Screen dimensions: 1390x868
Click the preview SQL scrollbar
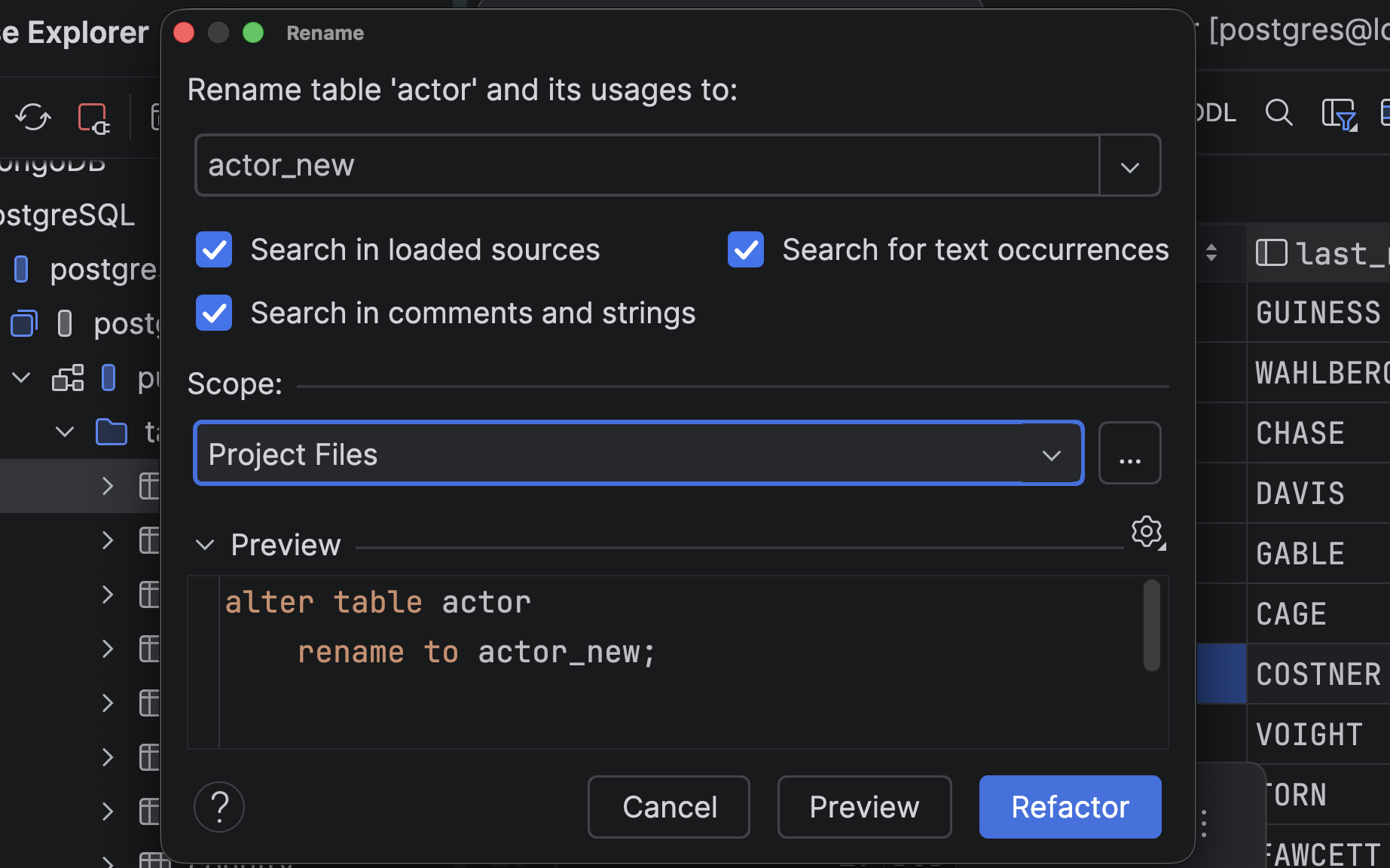[x=1151, y=625]
